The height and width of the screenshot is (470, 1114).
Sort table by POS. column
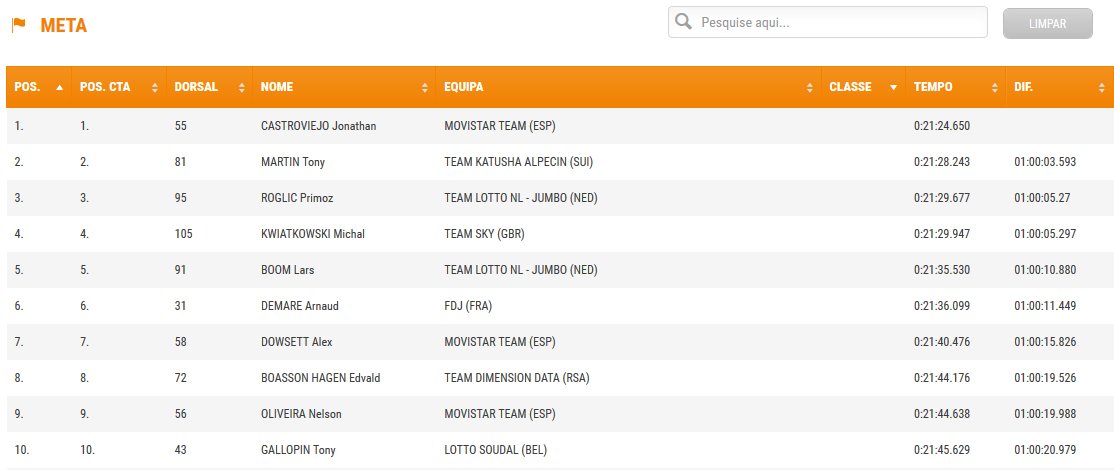[39, 87]
